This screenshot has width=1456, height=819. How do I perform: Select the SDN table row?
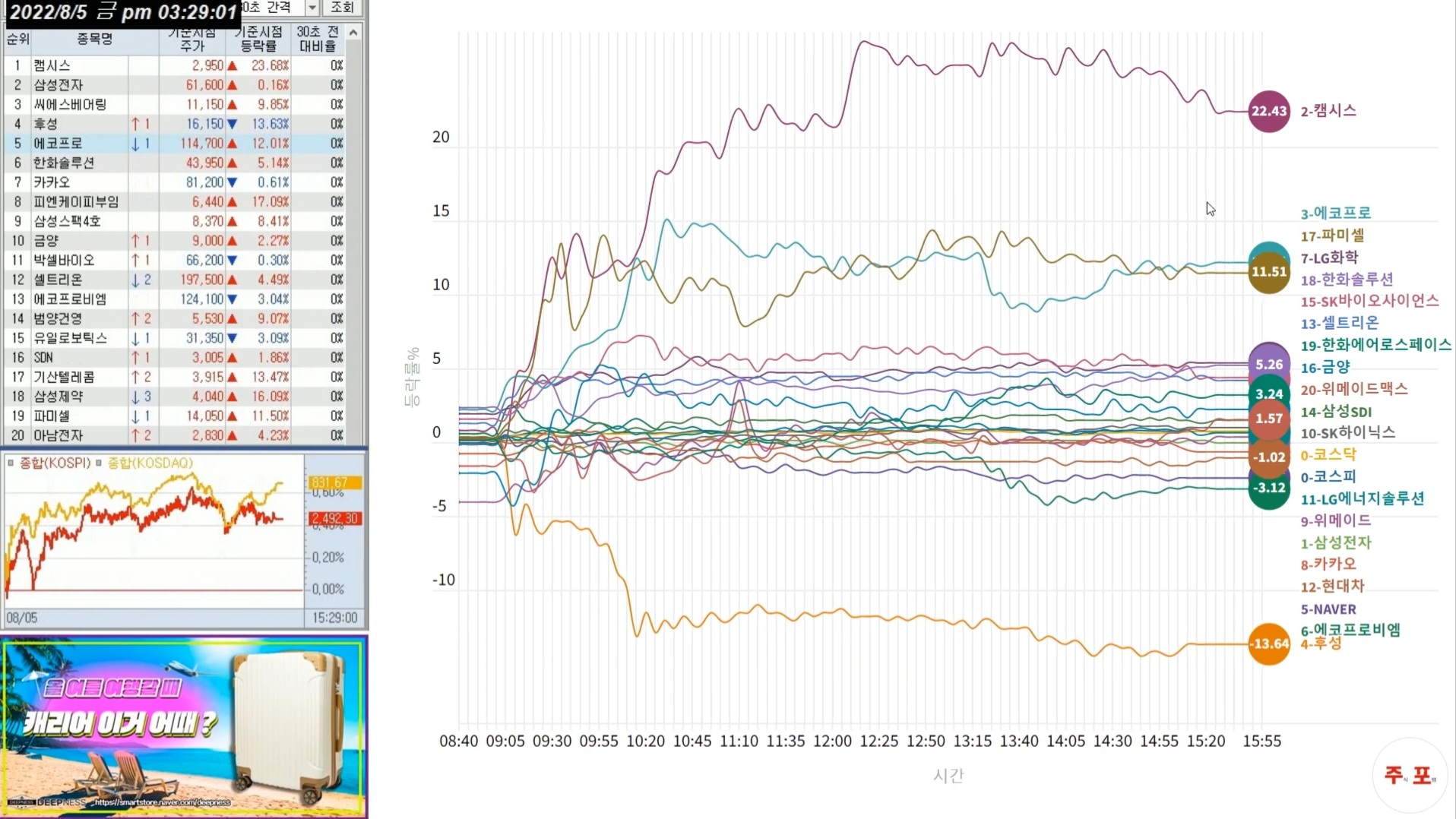tap(175, 357)
